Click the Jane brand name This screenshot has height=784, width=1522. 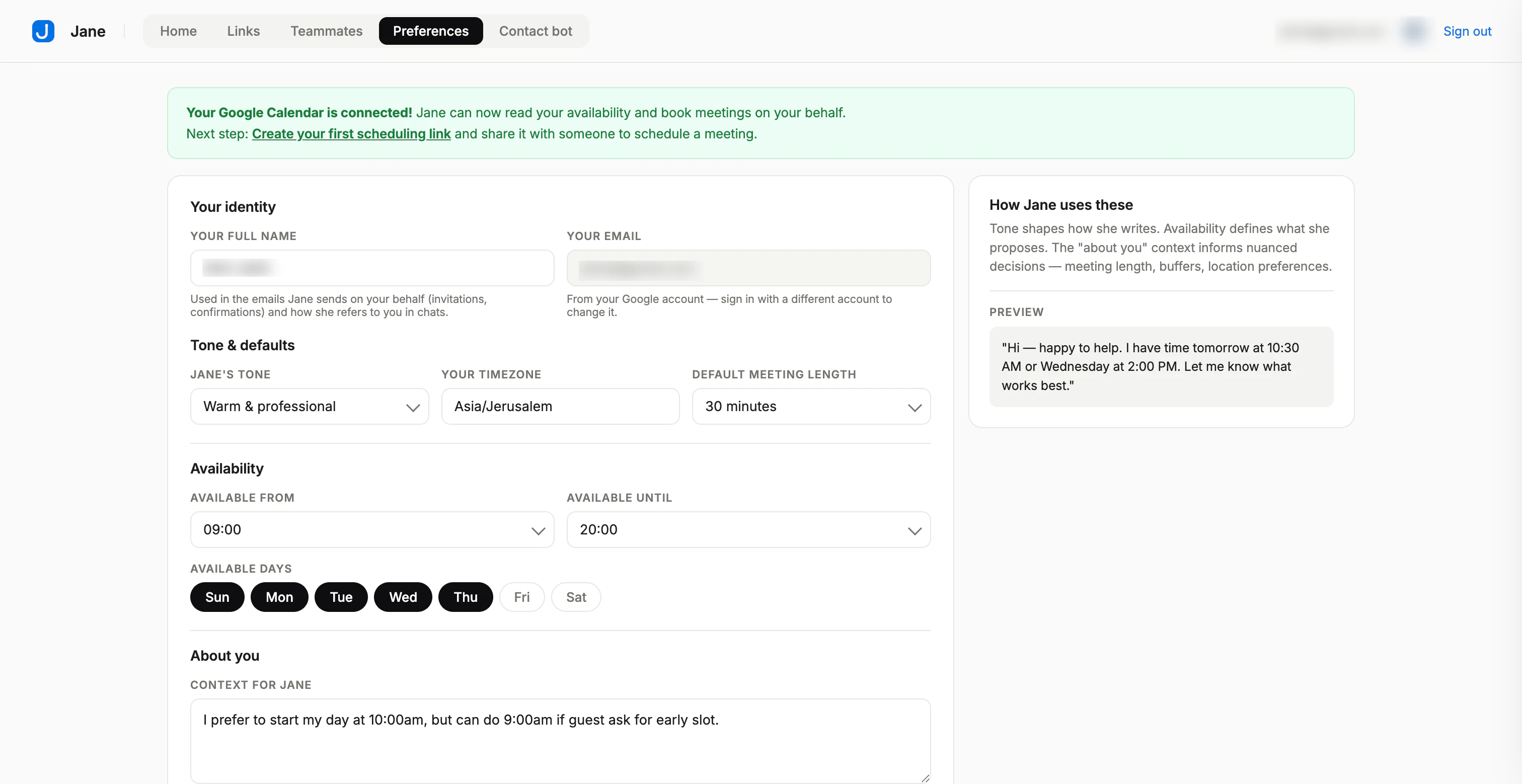(x=88, y=31)
